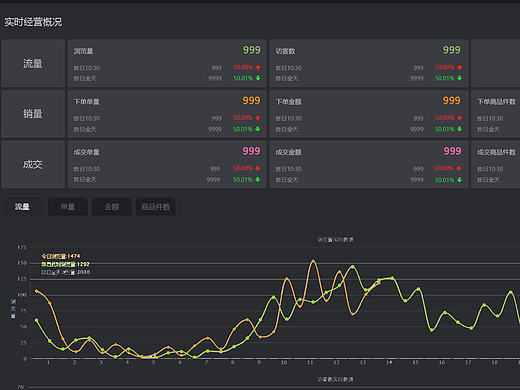Click white legend entry ending in 2038
The height and width of the screenshot is (390, 520).
(x=66, y=272)
